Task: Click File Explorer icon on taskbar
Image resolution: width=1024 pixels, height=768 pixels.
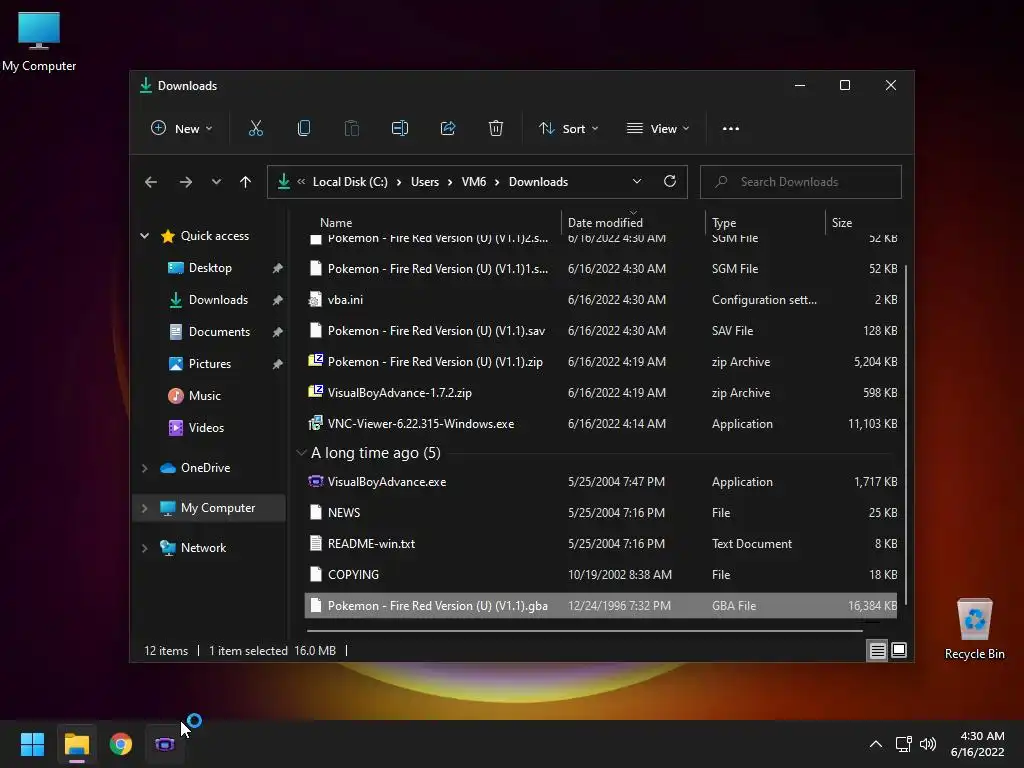Action: pyautogui.click(x=76, y=744)
